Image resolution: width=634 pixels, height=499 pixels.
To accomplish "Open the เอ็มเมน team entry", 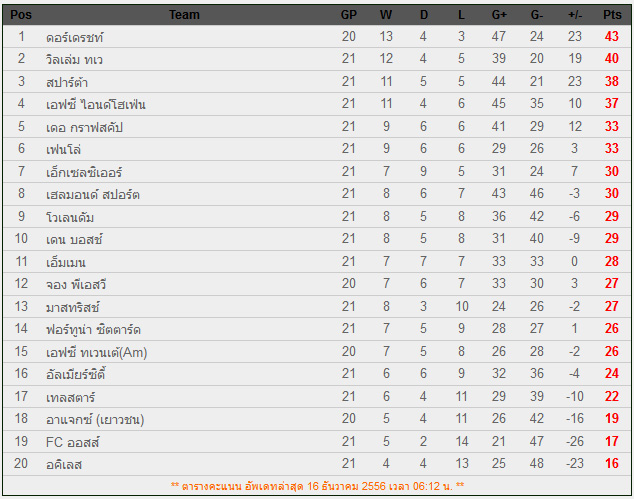I will point(67,261).
